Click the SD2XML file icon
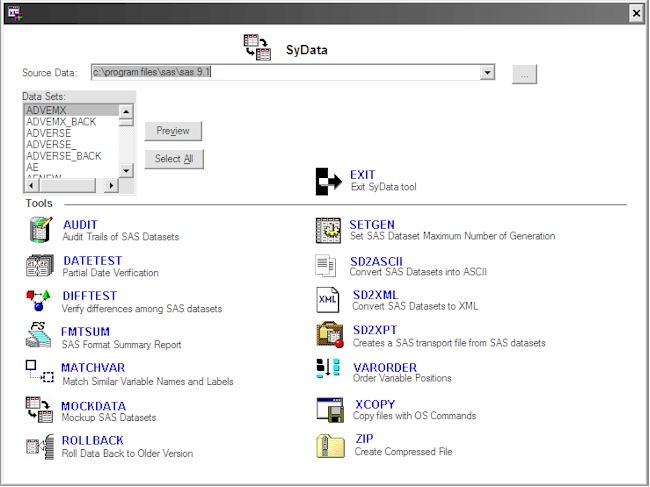The height and width of the screenshot is (487, 650). 327,300
